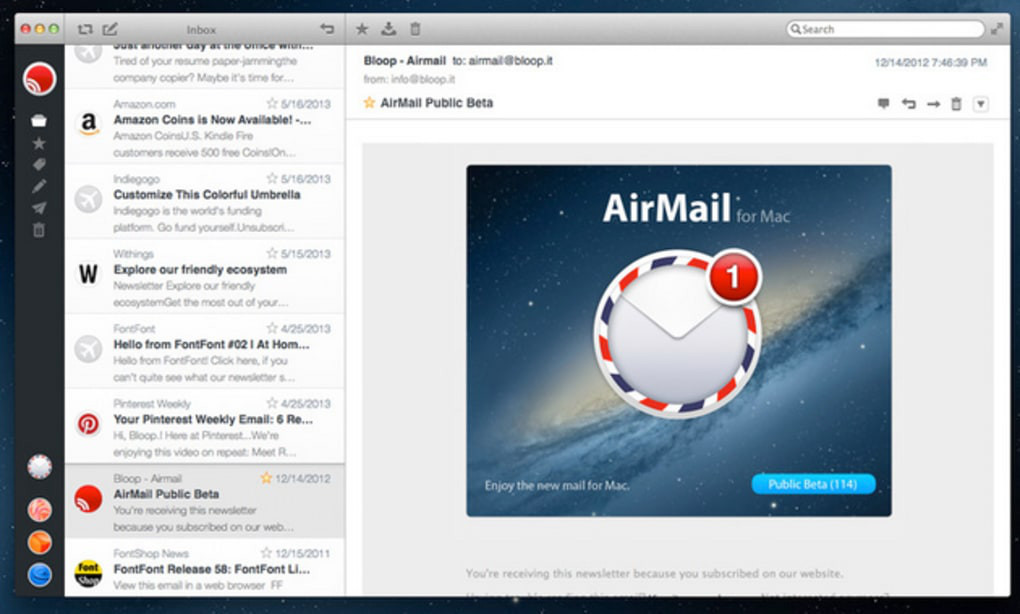Click recipient address airmail@bloop.it

point(510,60)
